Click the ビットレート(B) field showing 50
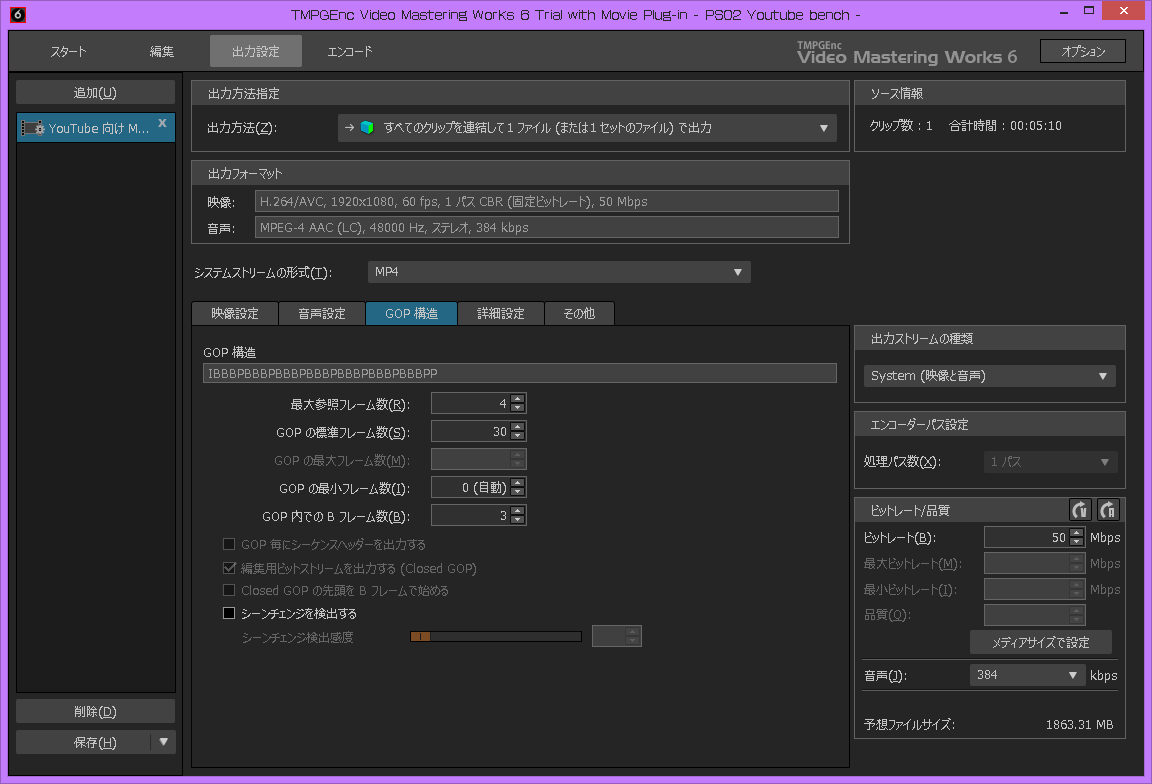Screen dimensions: 1152x784 click(x=1027, y=537)
